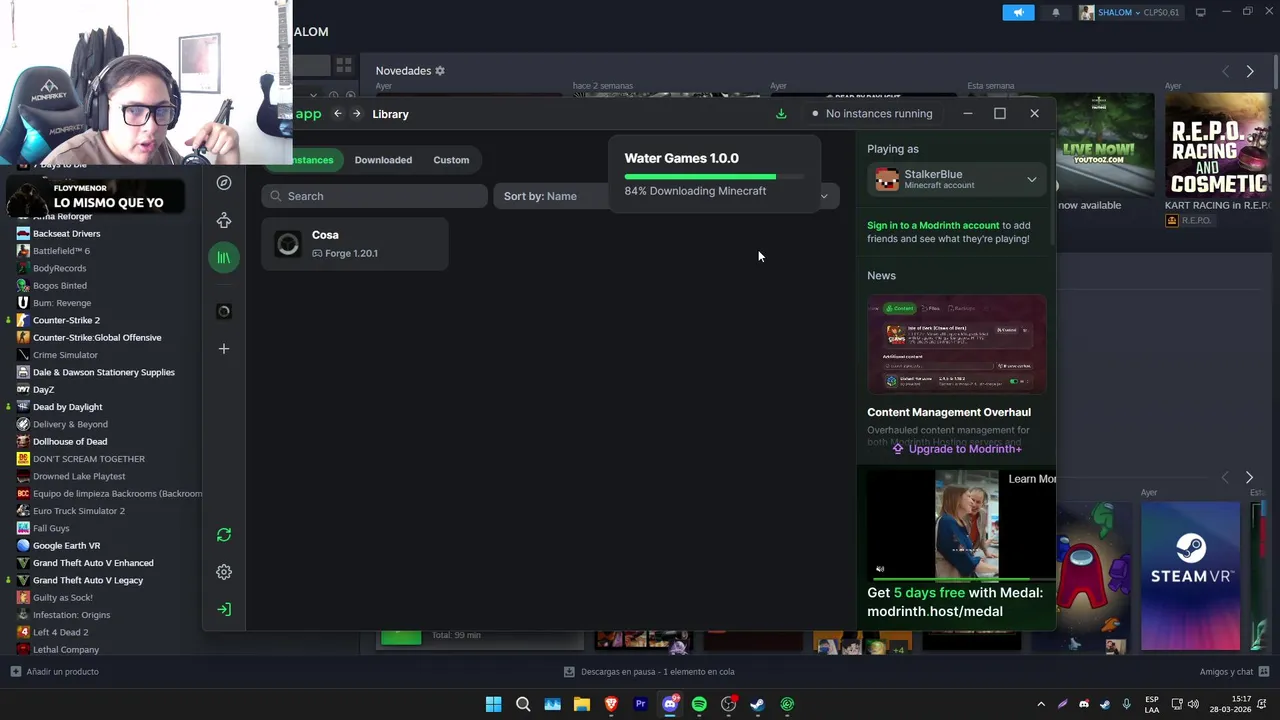Switch to the Downloaded tab
This screenshot has height=720, width=1280.
(x=383, y=160)
